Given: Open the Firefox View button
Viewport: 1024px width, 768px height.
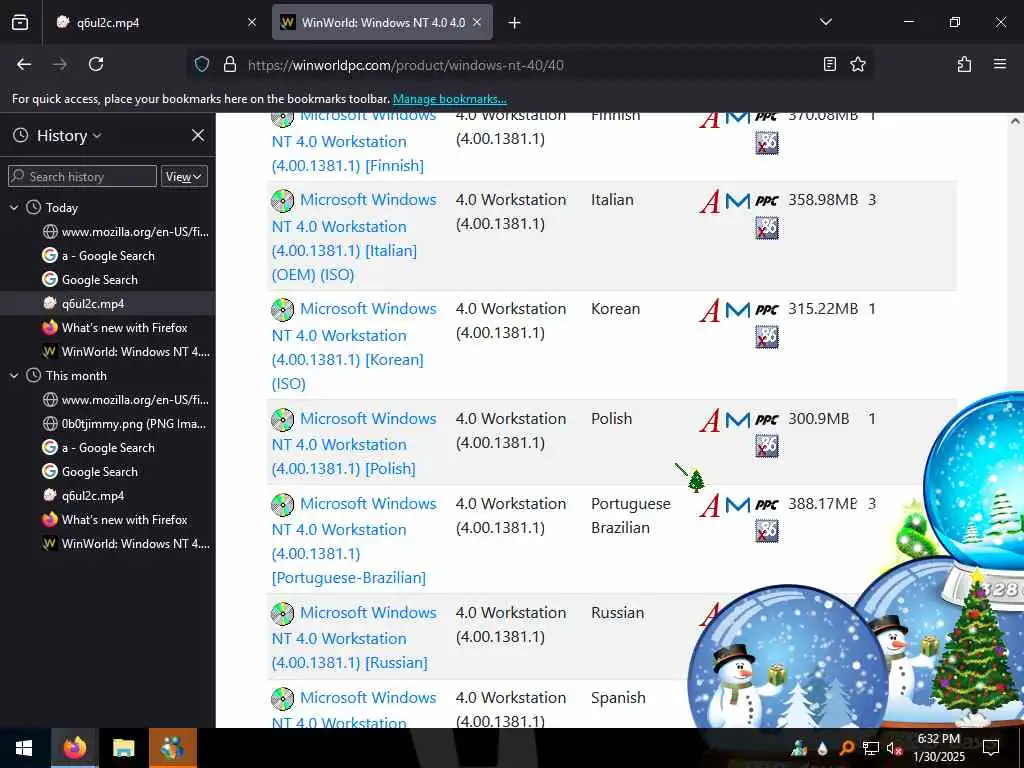Looking at the screenshot, I should click(20, 22).
